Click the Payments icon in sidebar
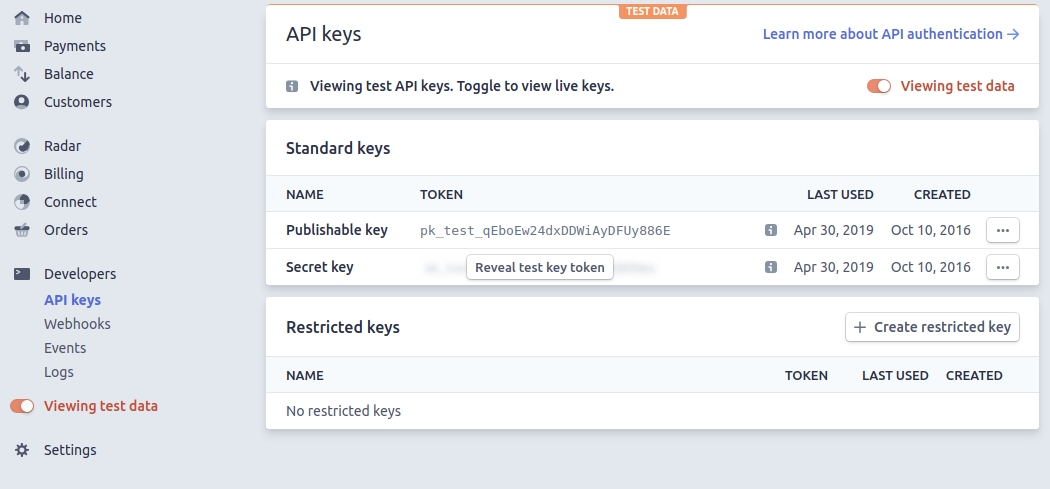Screen dimensions: 1050x489 click(x=22, y=46)
